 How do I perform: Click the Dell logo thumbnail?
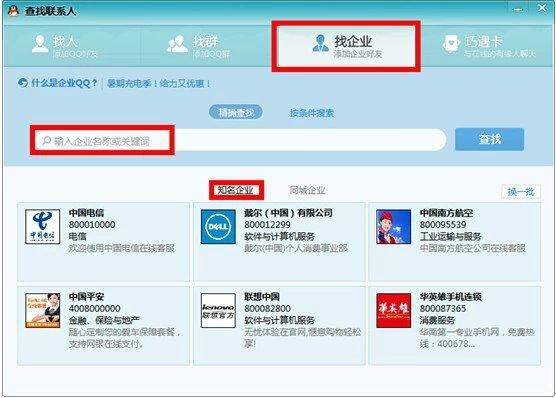click(x=218, y=226)
